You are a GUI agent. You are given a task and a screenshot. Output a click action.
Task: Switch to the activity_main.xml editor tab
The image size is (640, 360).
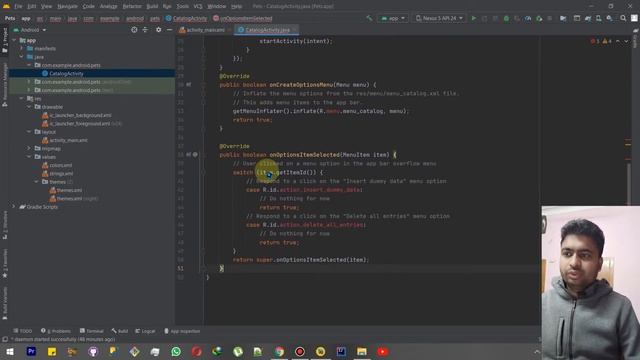205,30
